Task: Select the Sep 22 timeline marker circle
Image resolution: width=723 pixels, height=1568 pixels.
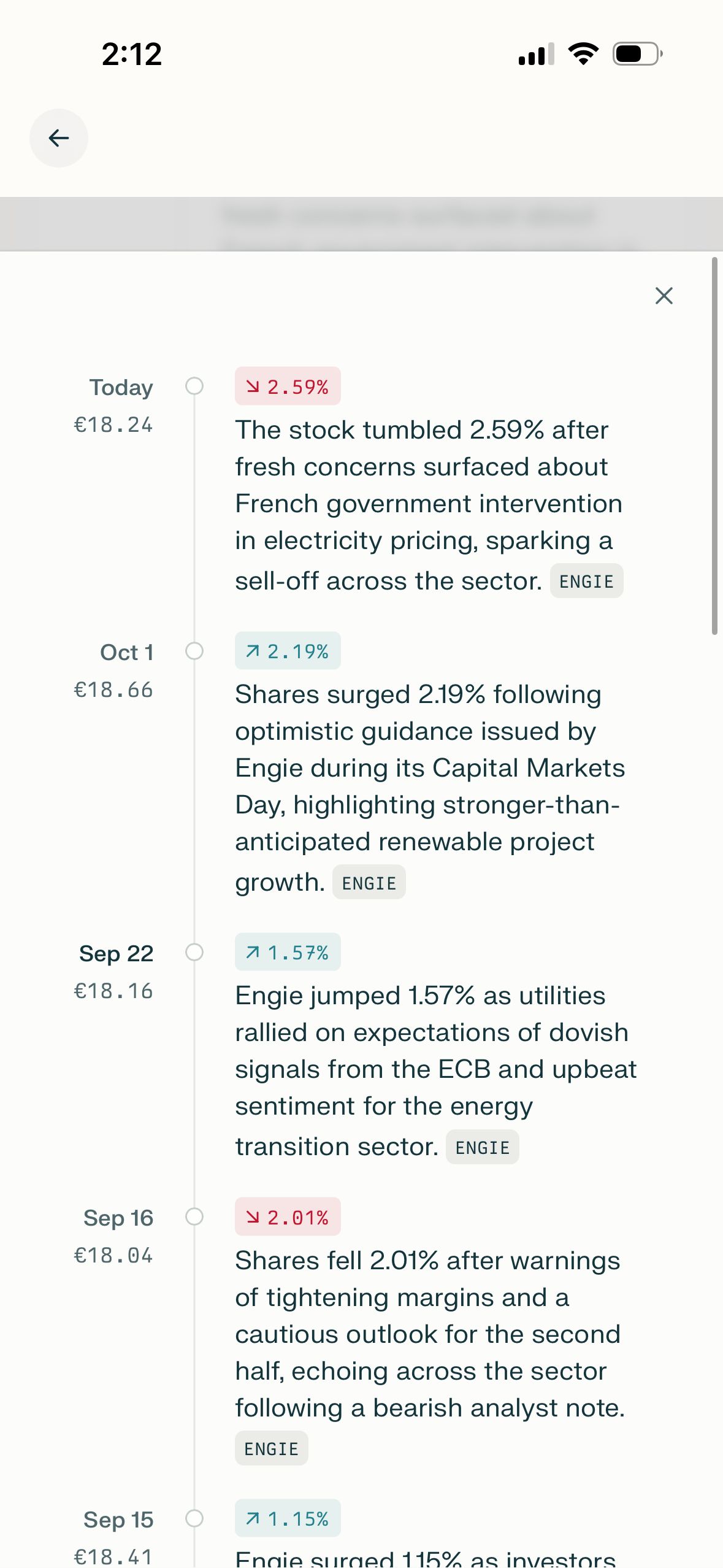Action: (x=194, y=952)
